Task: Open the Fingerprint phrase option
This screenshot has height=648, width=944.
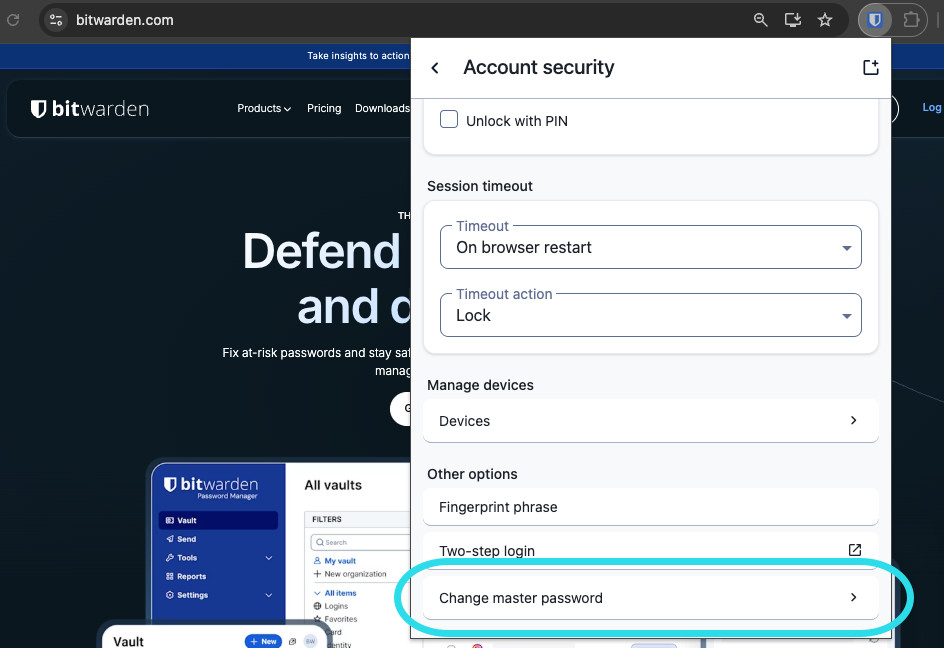Action: click(650, 507)
